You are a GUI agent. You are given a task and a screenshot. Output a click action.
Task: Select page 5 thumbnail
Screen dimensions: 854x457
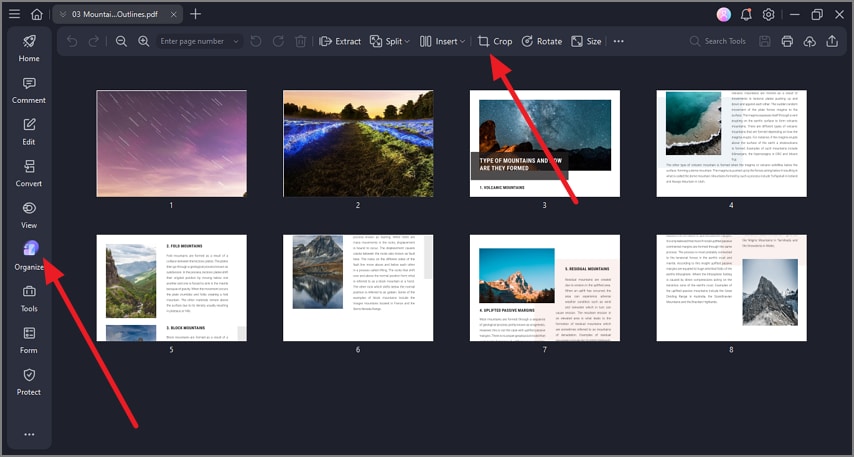[172, 288]
